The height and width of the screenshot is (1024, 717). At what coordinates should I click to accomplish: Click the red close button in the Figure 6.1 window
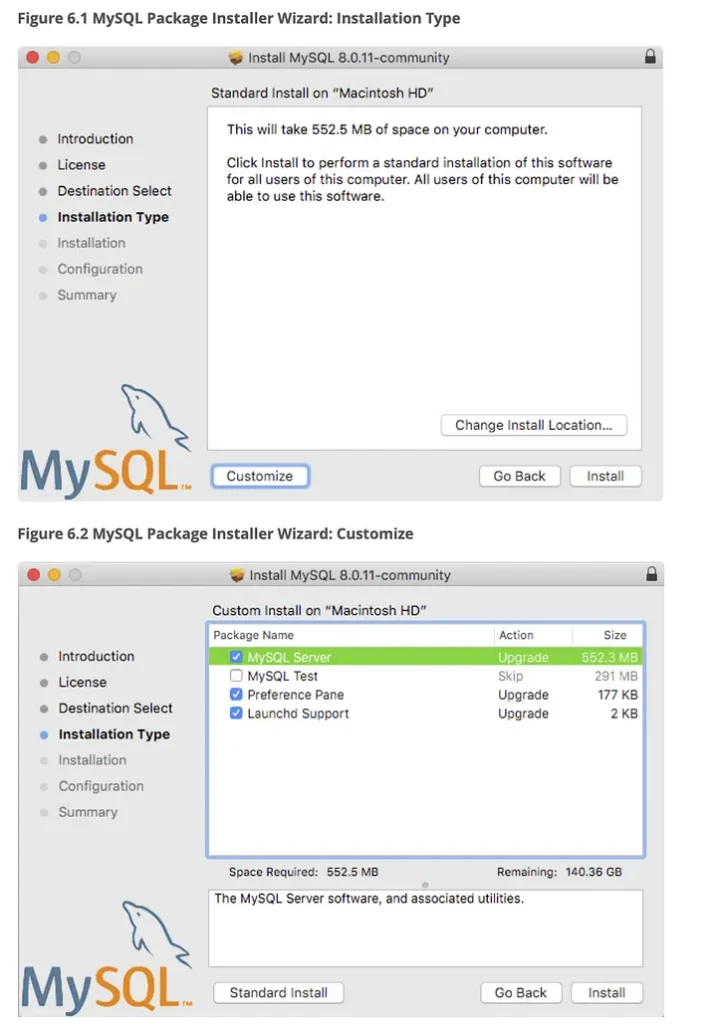pyautogui.click(x=32, y=57)
